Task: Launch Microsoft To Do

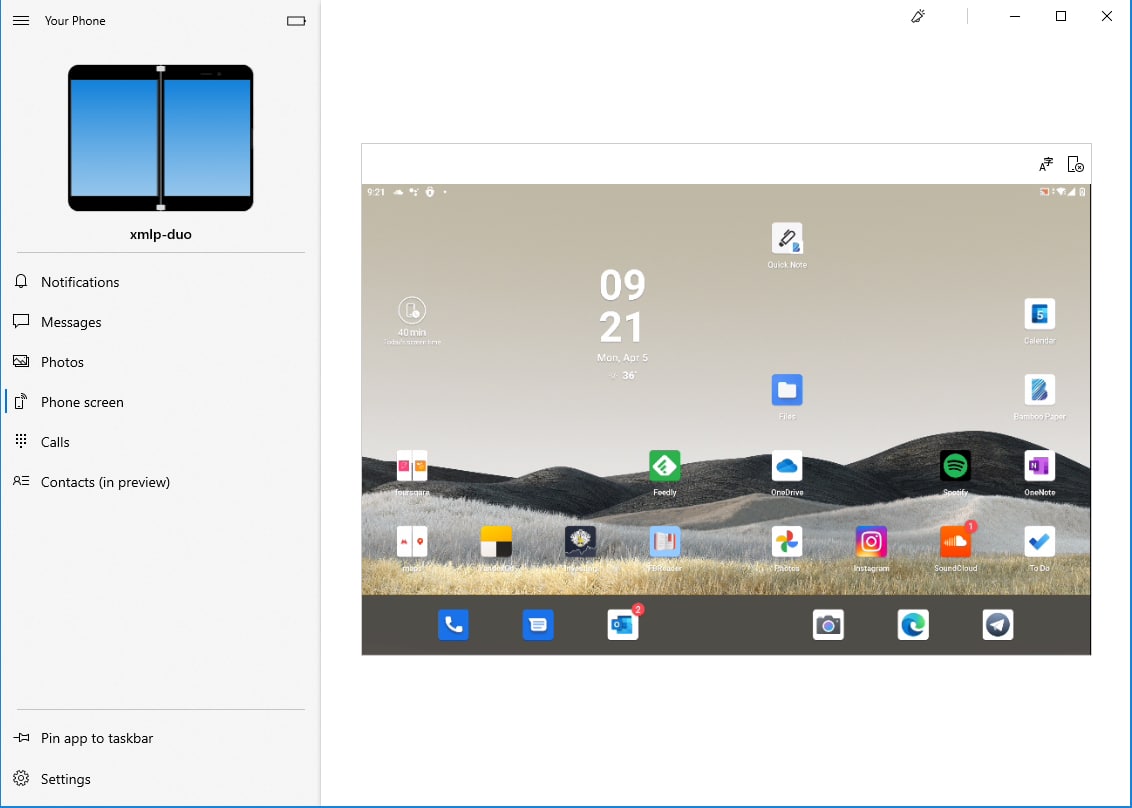Action: (1040, 549)
